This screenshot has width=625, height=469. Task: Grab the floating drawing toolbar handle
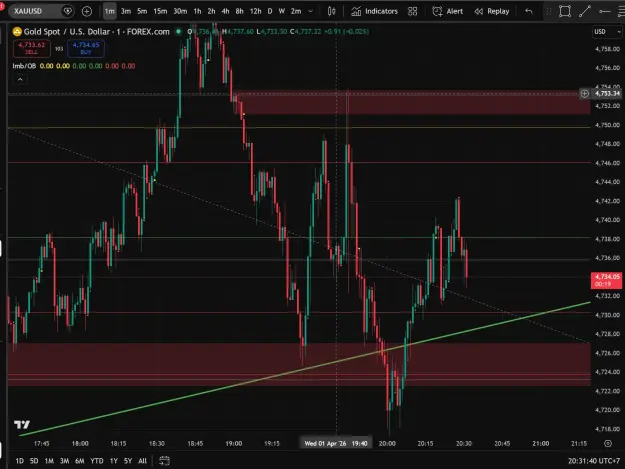(549, 11)
